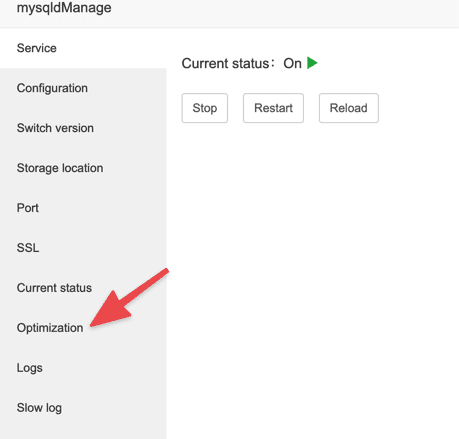The height and width of the screenshot is (439, 459).
Task: Reload the MySQL service
Action: tap(349, 108)
